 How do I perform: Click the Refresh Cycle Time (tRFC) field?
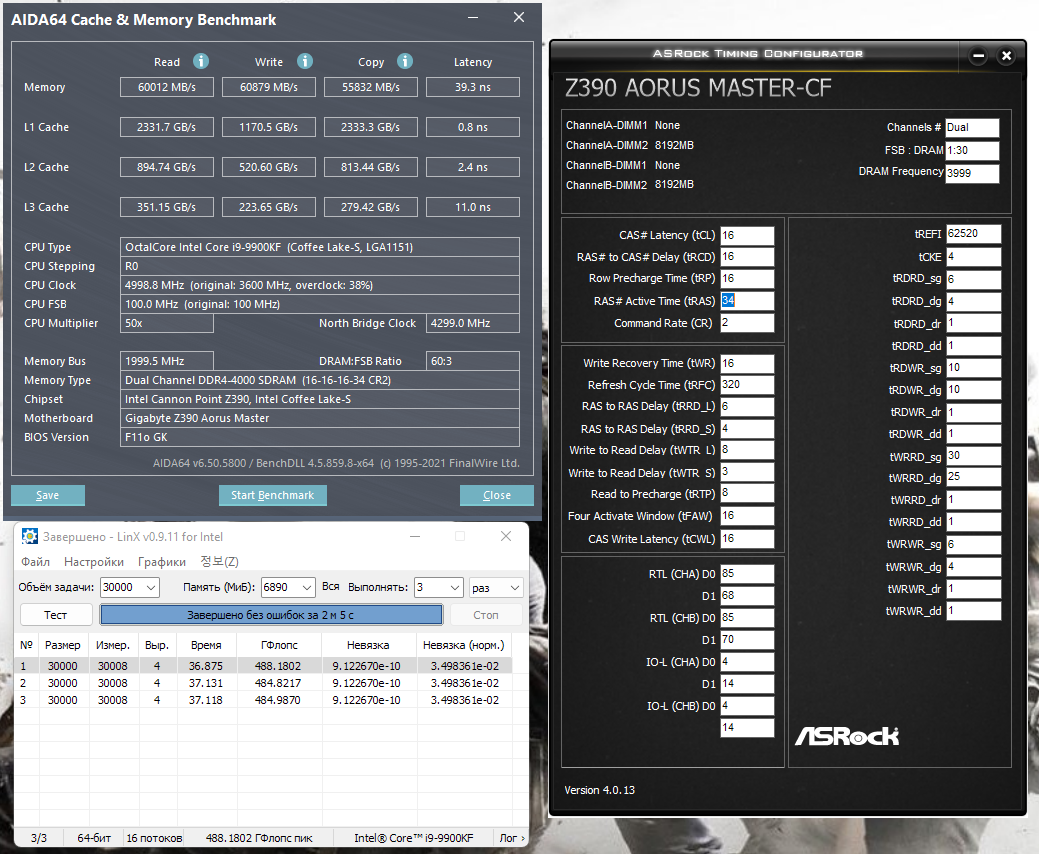click(747, 384)
